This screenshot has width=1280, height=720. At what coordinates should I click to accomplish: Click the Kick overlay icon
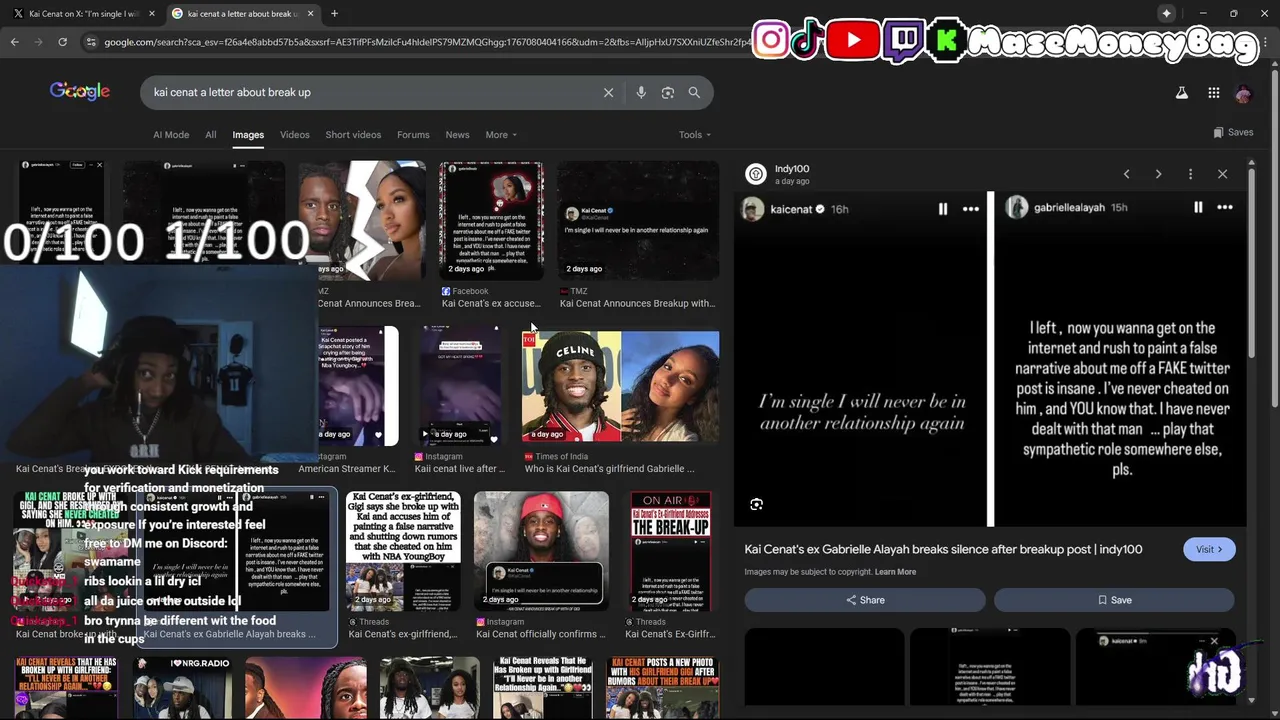(945, 40)
